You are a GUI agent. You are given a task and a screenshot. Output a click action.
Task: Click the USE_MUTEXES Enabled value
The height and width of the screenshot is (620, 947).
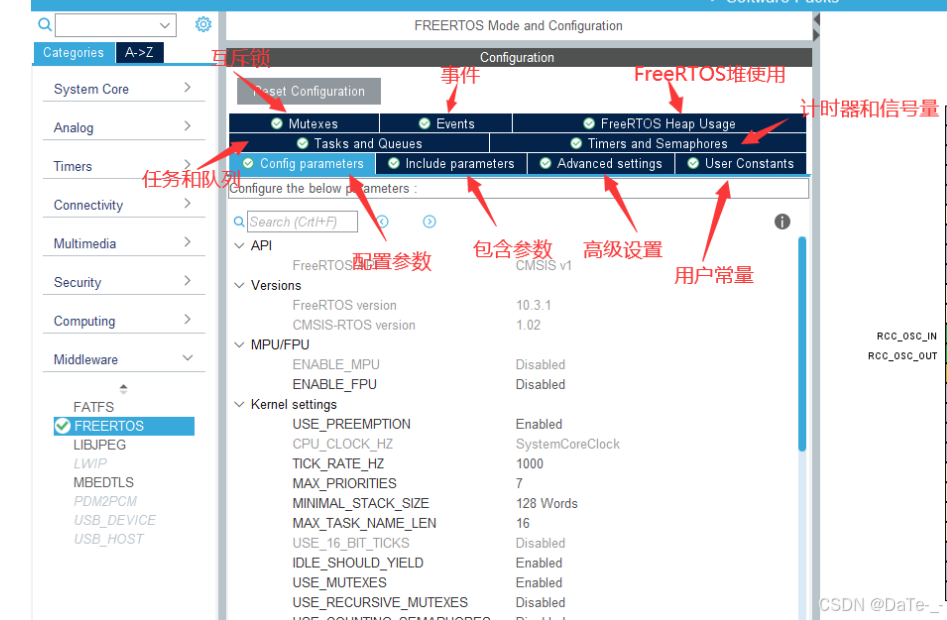[x=539, y=583]
